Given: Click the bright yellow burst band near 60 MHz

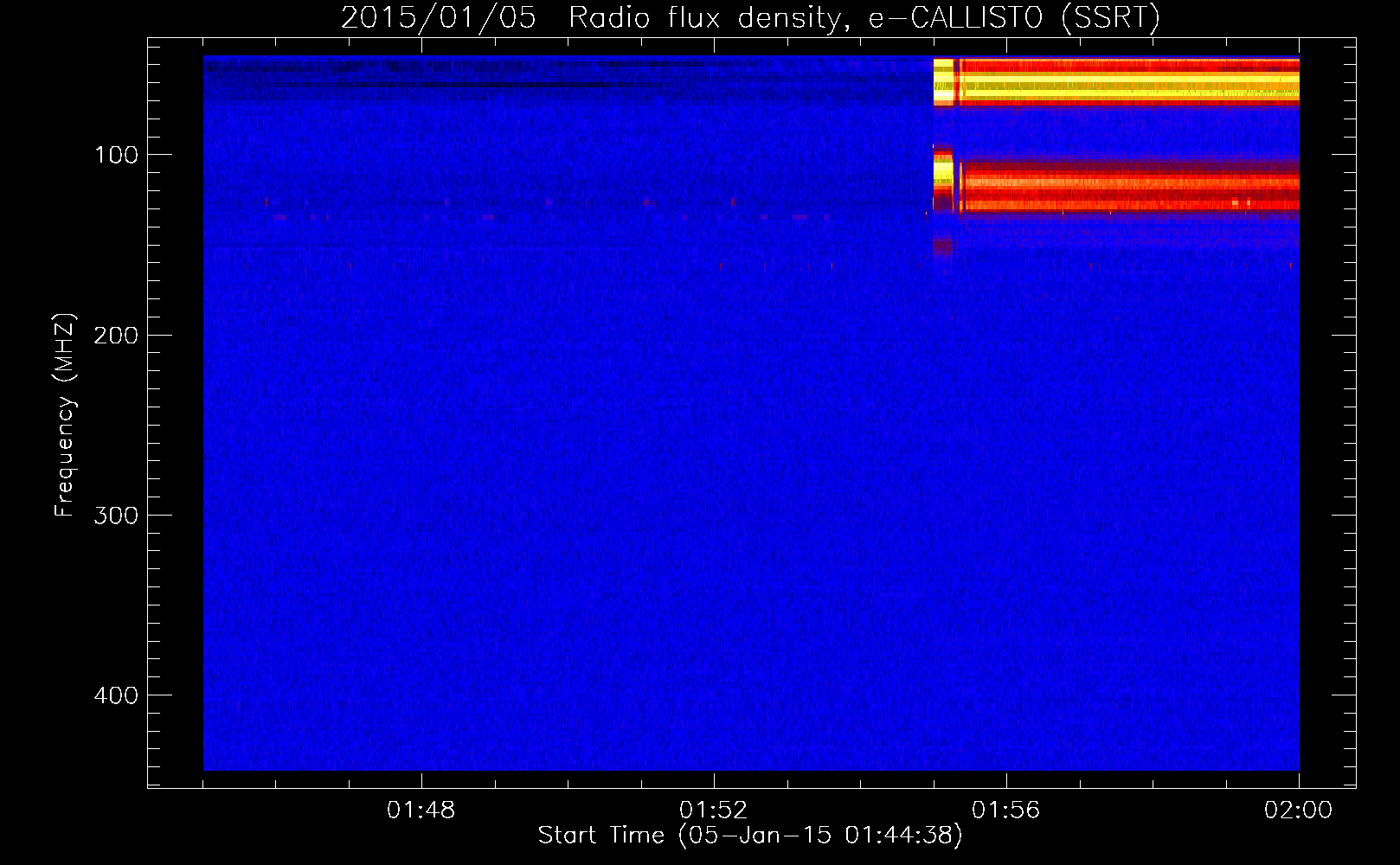Looking at the screenshot, I should coord(1116,82).
